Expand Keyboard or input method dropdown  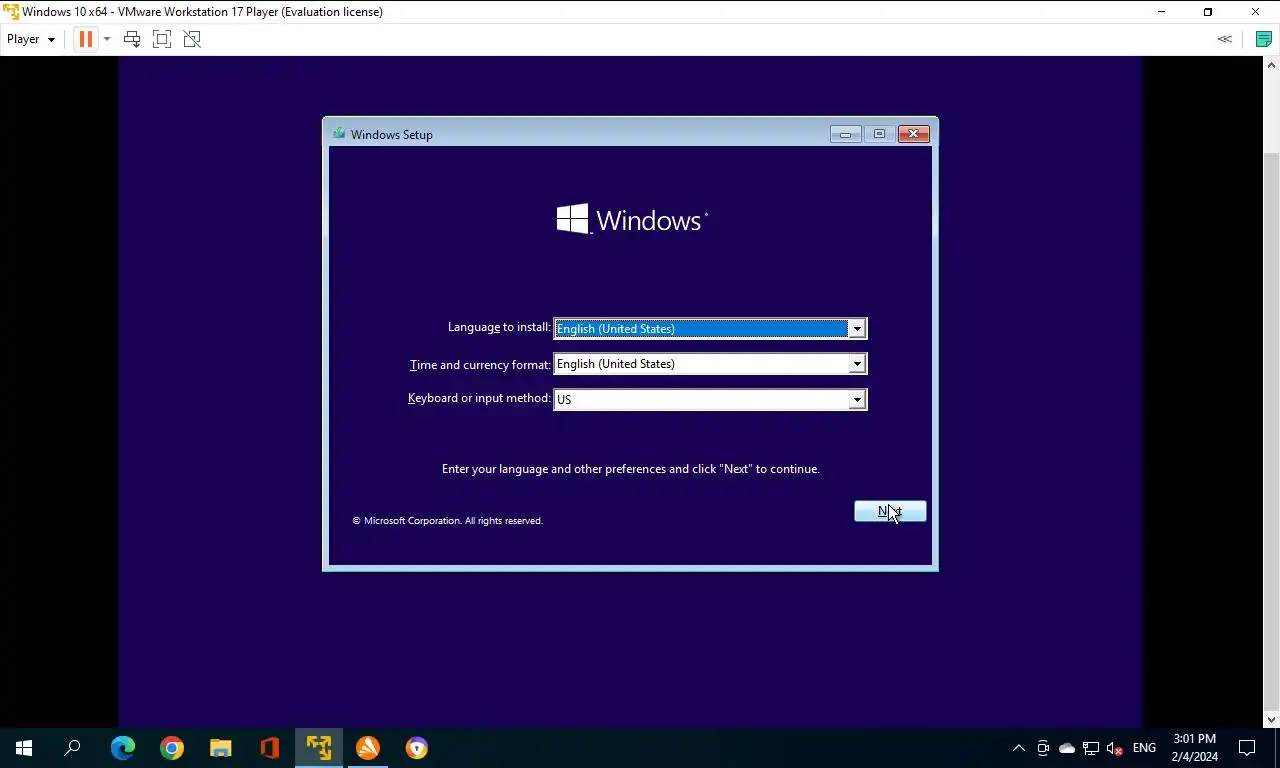click(x=857, y=399)
